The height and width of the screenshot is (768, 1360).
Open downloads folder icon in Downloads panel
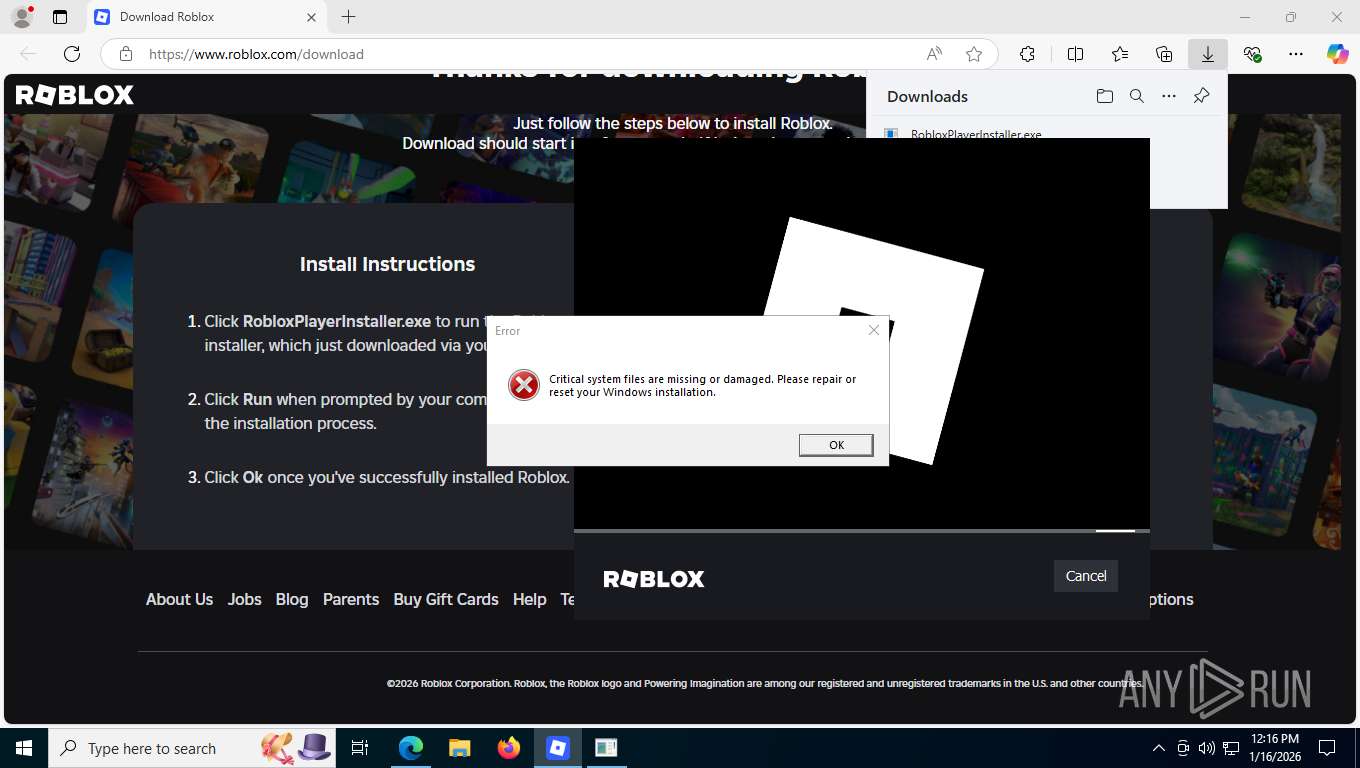click(1105, 96)
